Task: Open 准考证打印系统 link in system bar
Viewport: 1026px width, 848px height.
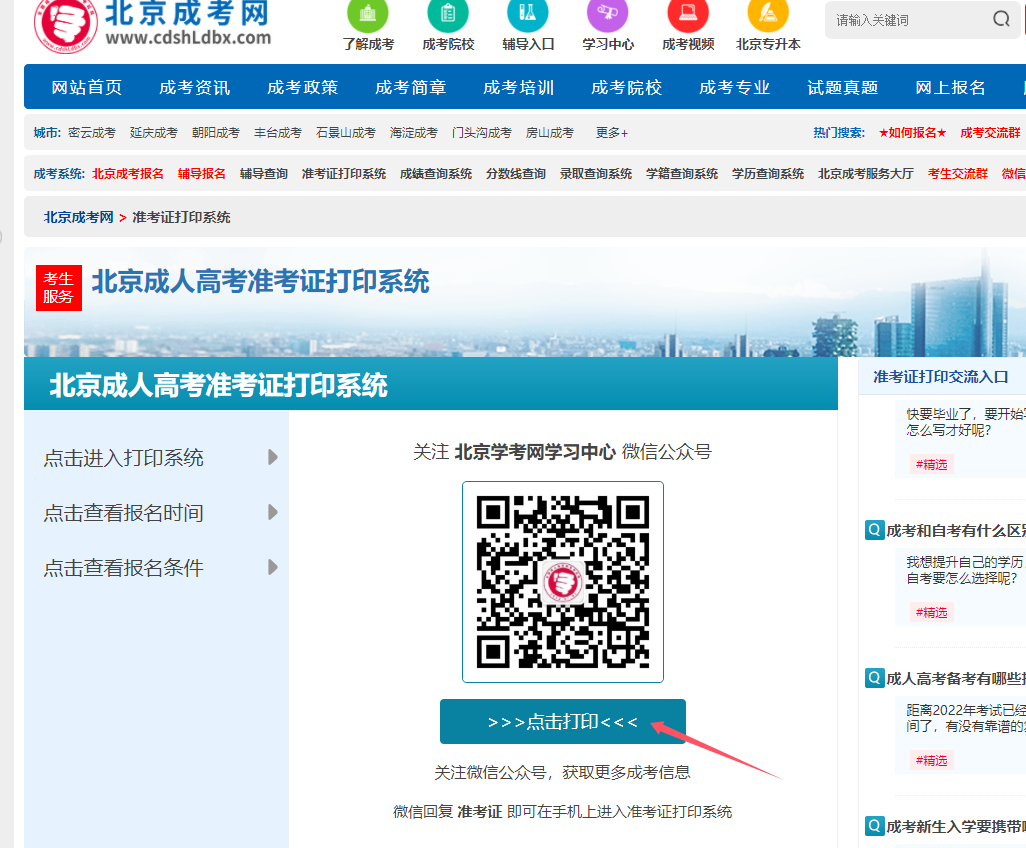Action: (344, 173)
